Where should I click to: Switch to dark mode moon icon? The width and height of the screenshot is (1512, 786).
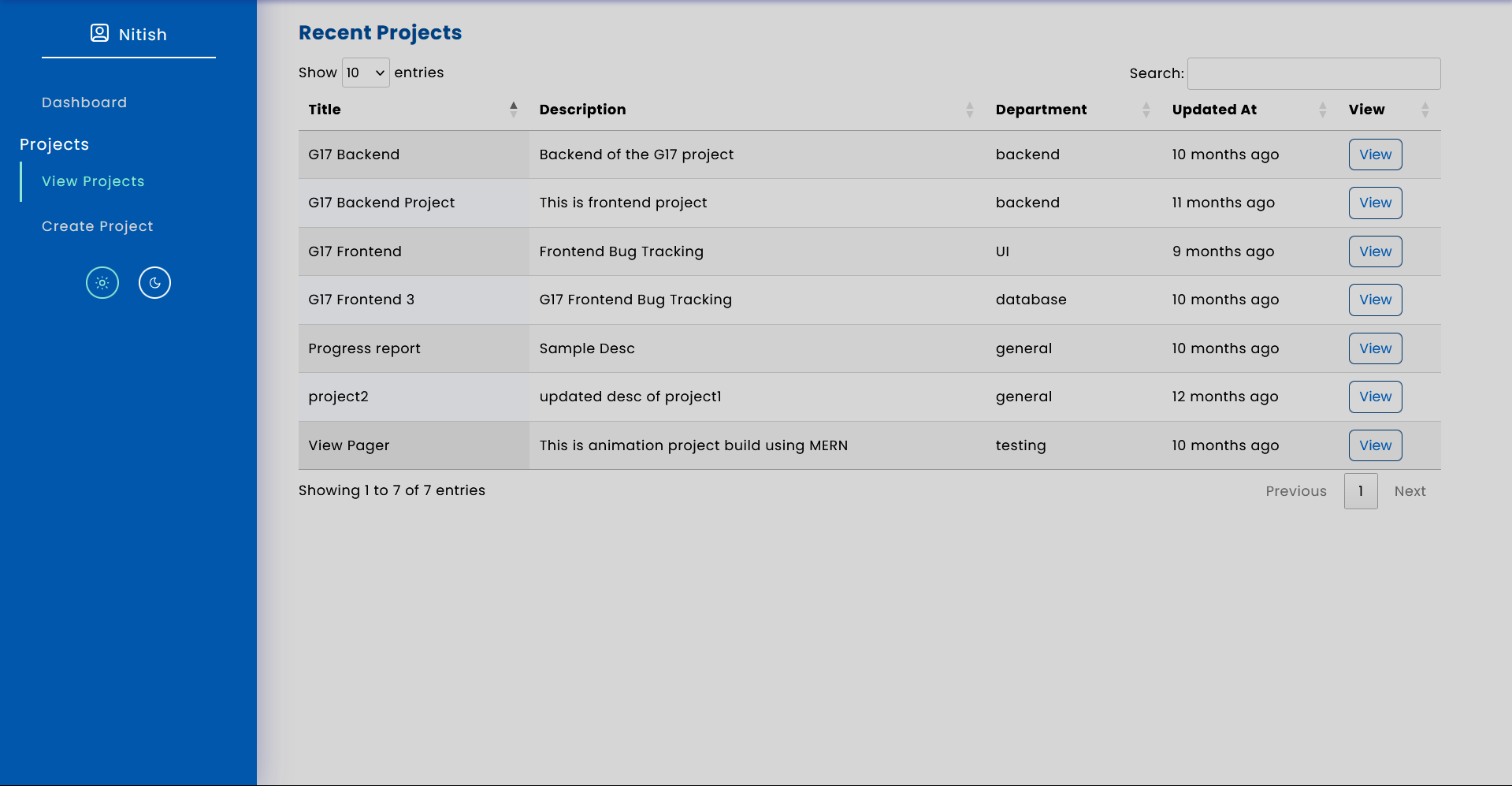(x=154, y=283)
